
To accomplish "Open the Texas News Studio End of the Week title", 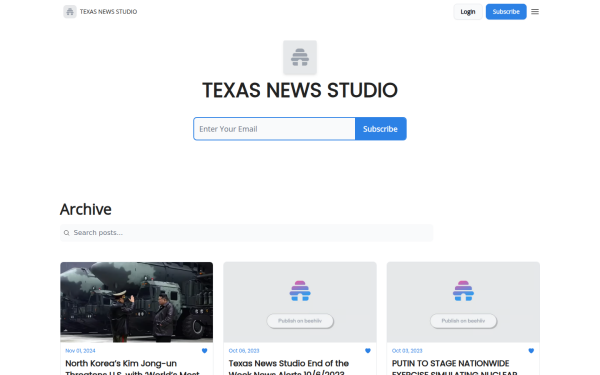I will [x=289, y=367].
